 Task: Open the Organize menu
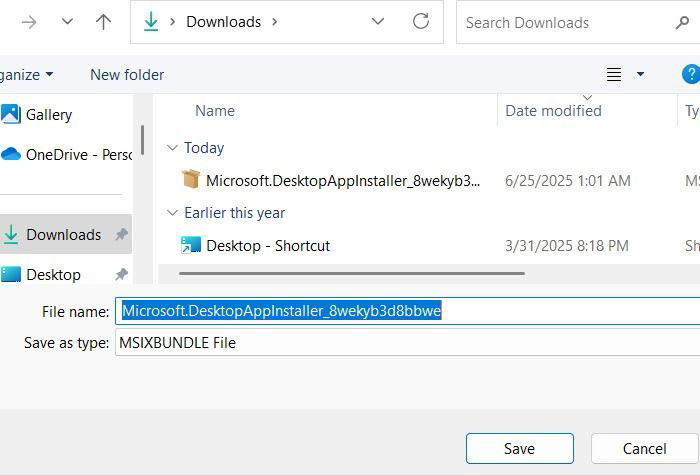(27, 75)
